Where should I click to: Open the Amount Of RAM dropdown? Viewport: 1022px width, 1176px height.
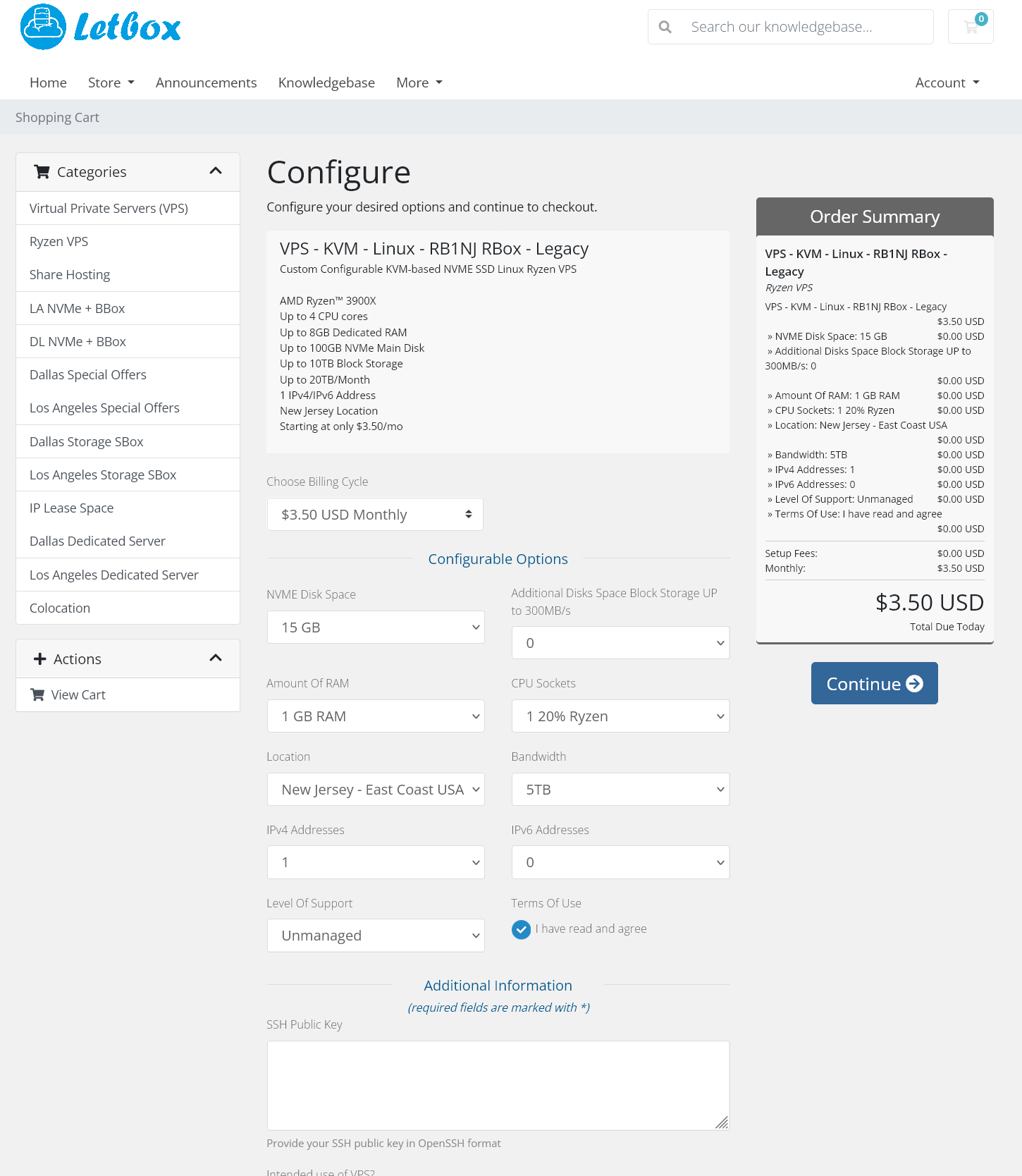[x=376, y=716]
